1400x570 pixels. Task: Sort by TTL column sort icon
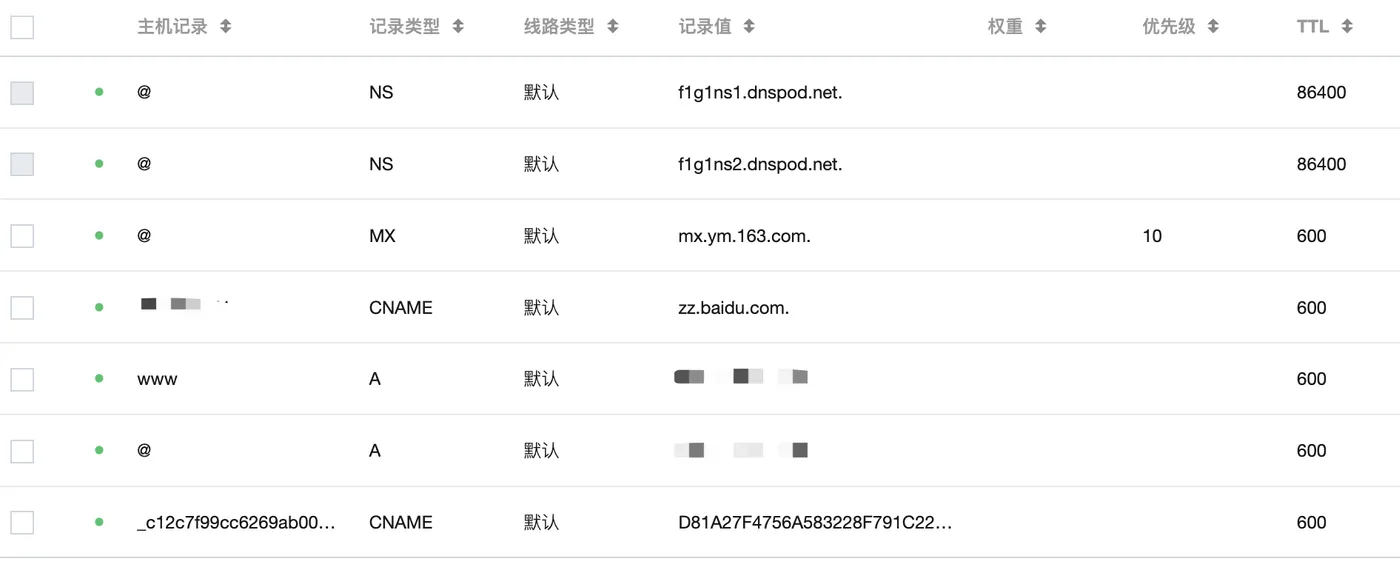pyautogui.click(x=1347, y=27)
